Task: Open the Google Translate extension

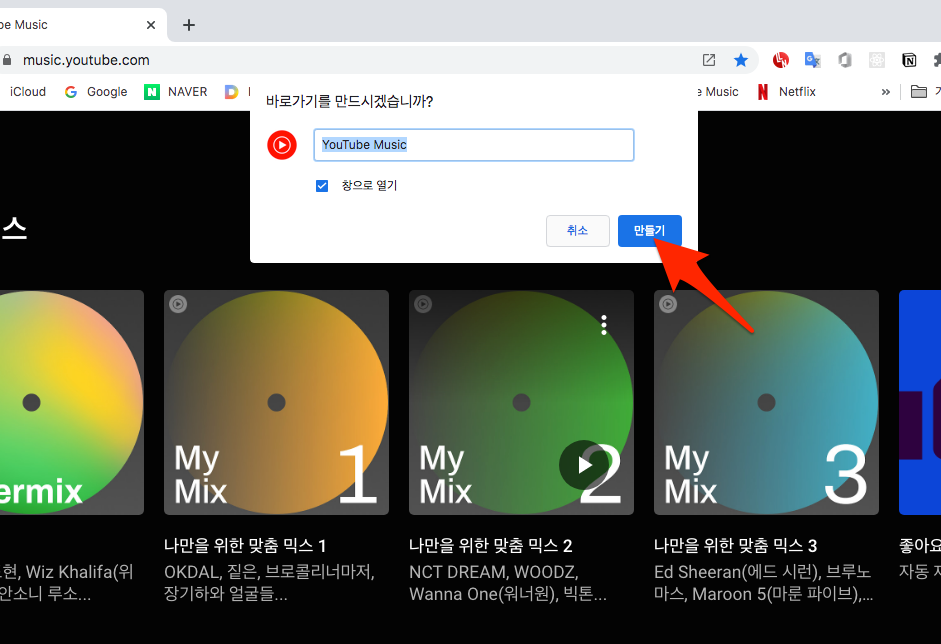Action: point(813,59)
